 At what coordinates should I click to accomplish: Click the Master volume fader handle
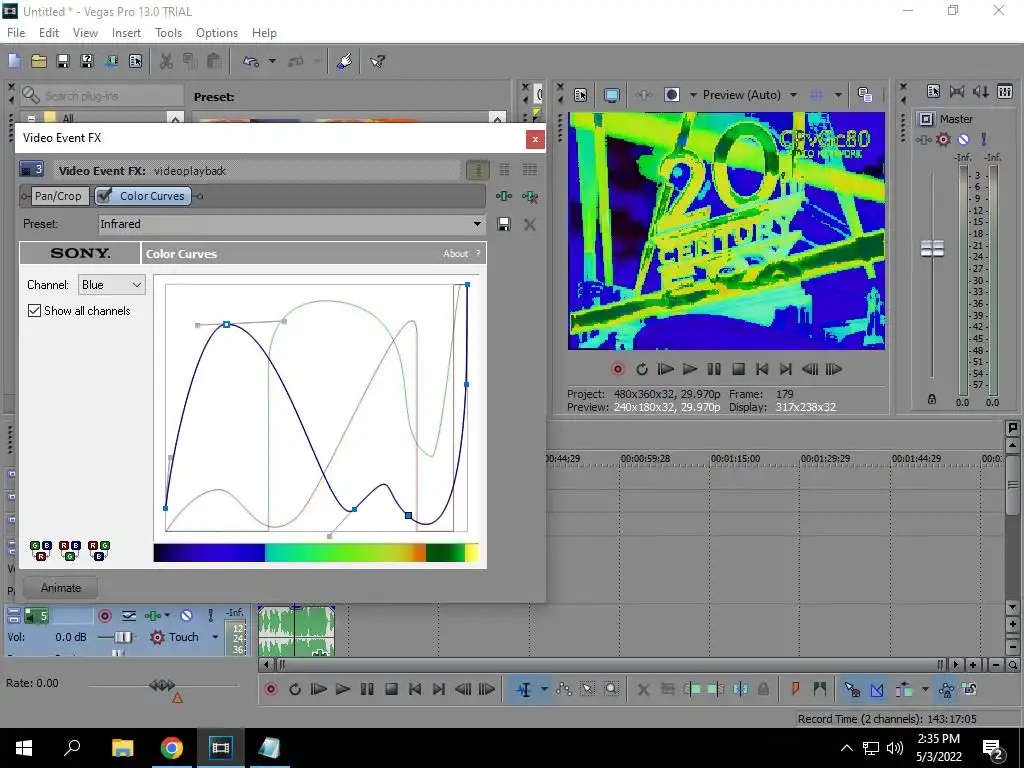(932, 248)
